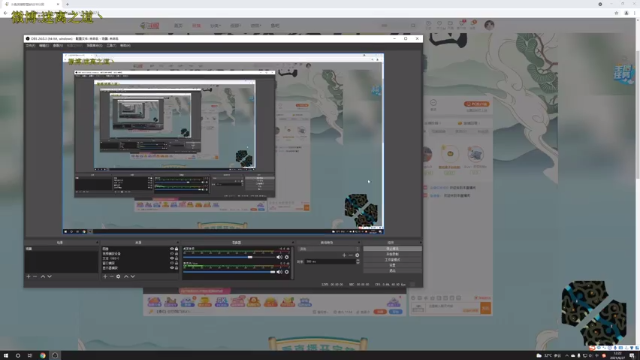Add a new scene with the plus icon
Screen dimensions: 640x360
29,276
